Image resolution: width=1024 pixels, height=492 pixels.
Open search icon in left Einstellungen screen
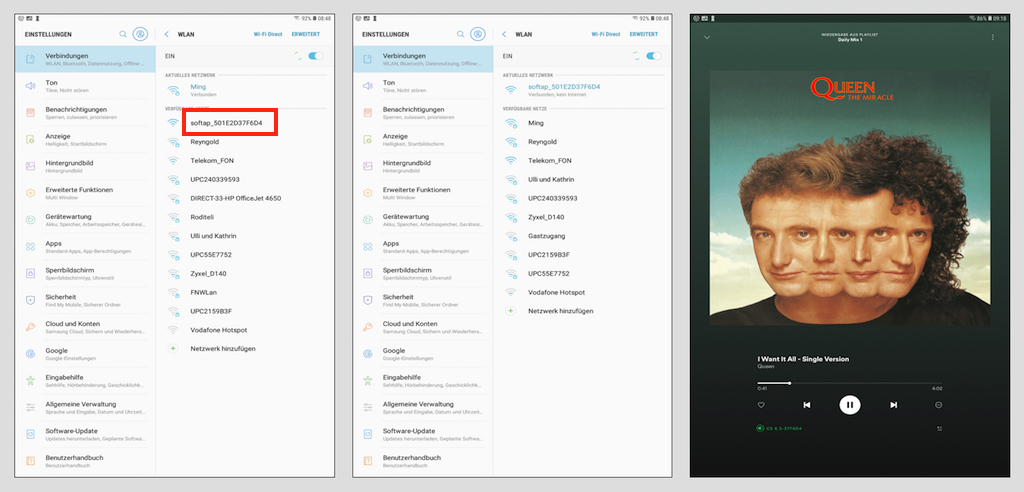tap(123, 34)
